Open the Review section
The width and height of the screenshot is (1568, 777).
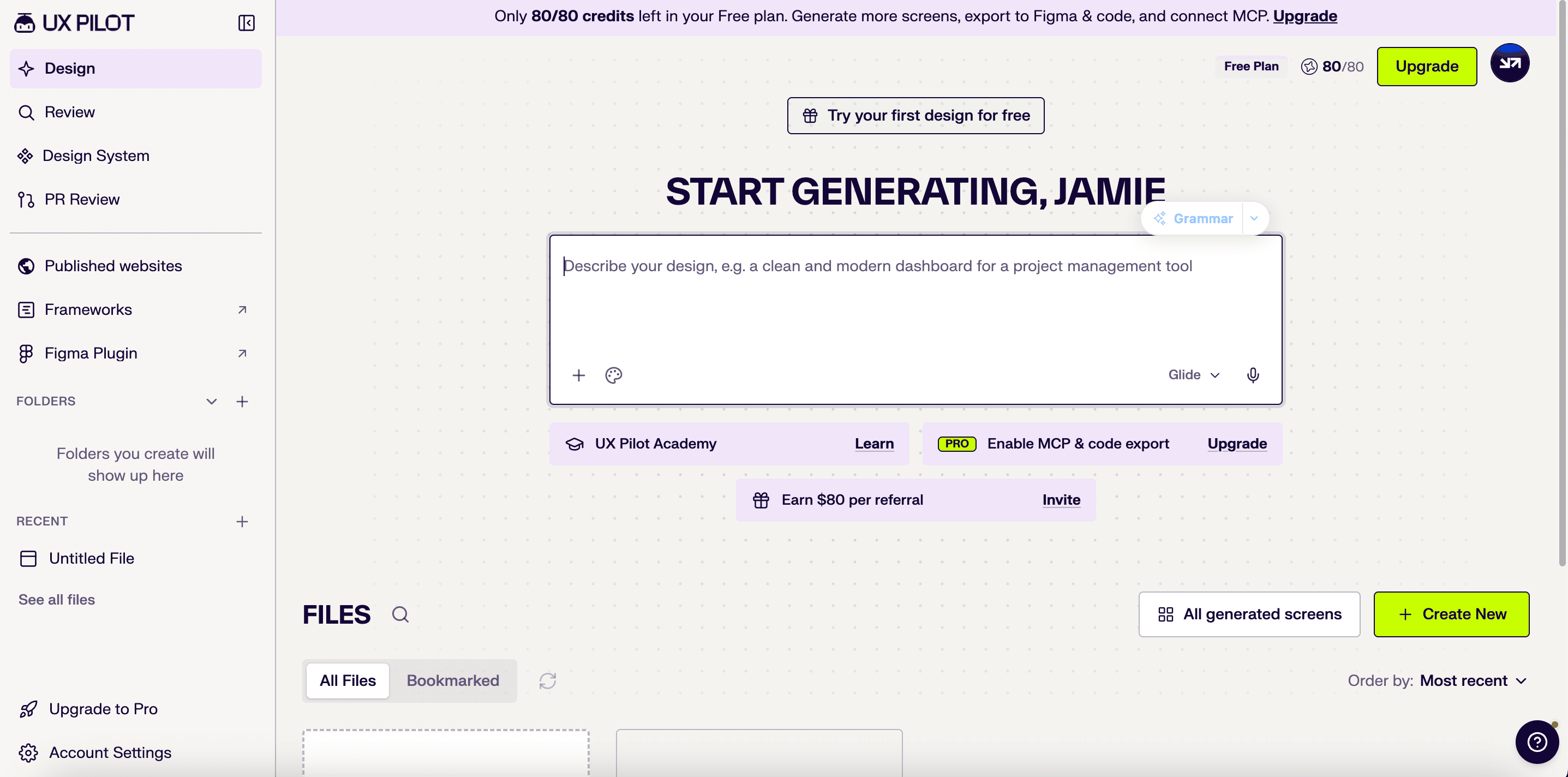coord(136,112)
